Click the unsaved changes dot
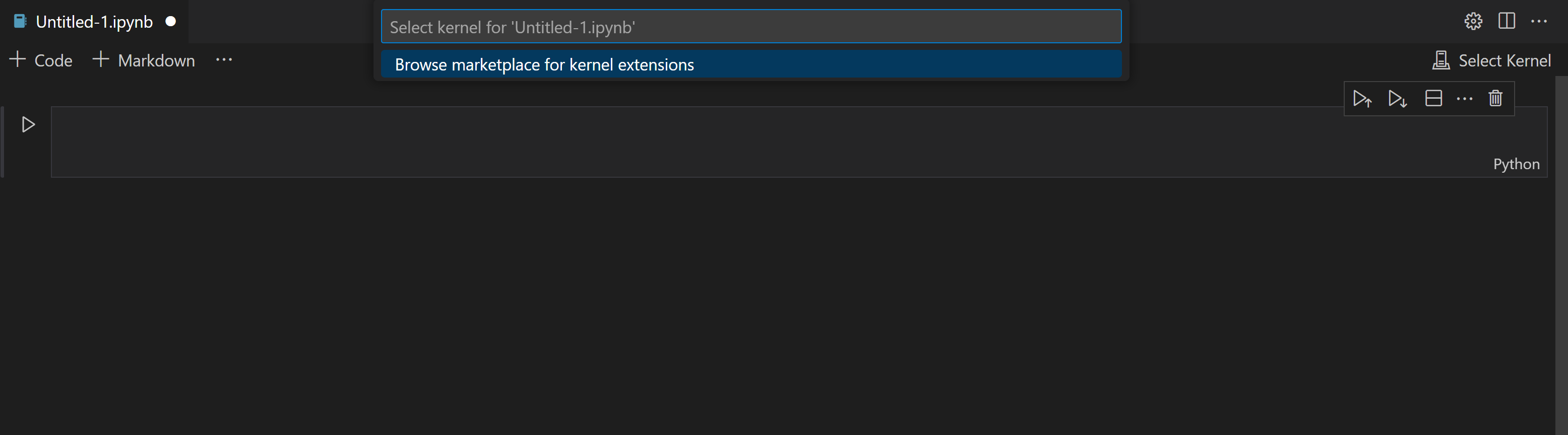 point(170,21)
